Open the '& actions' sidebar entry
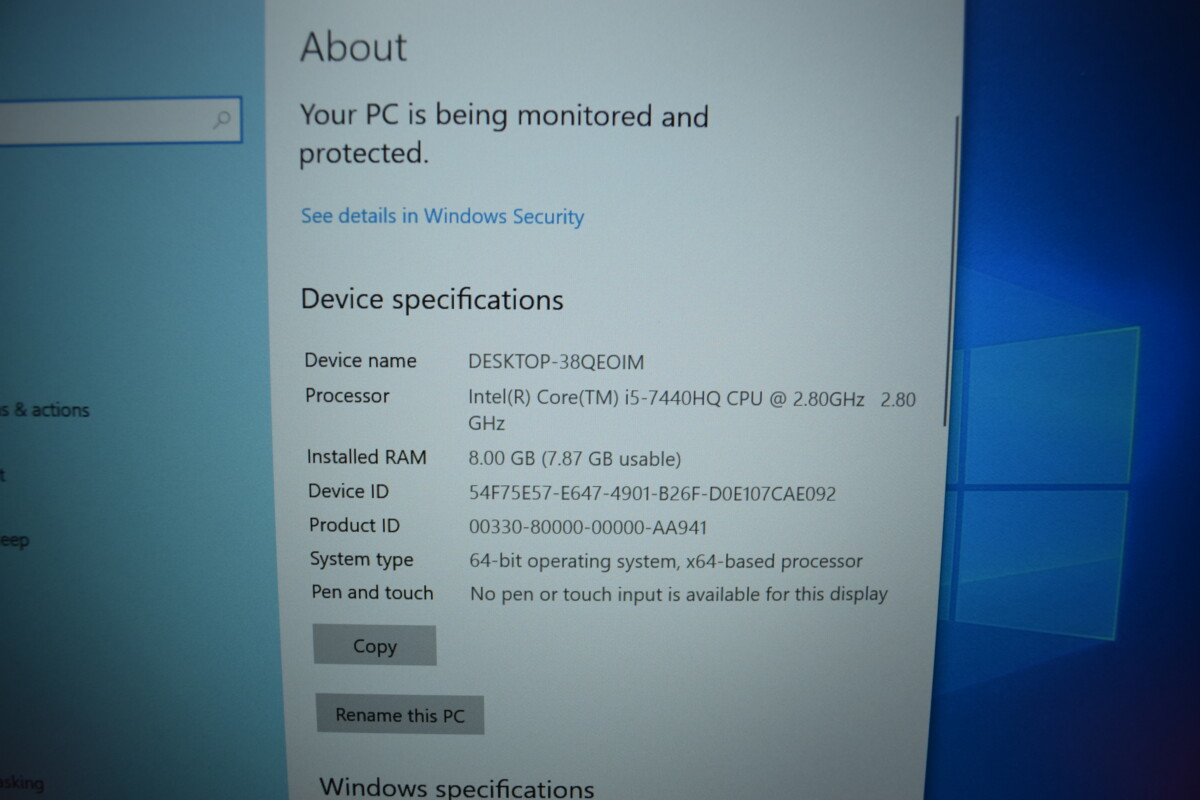Viewport: 1200px width, 800px height. coord(45,410)
